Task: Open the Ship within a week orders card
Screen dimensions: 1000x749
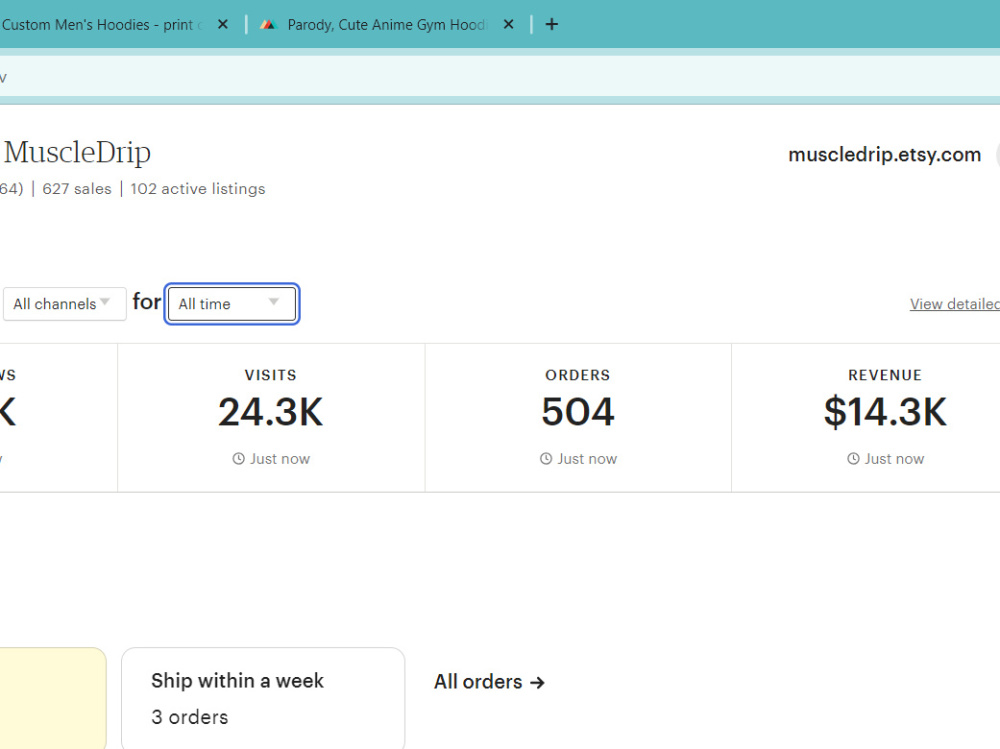Action: 263,698
